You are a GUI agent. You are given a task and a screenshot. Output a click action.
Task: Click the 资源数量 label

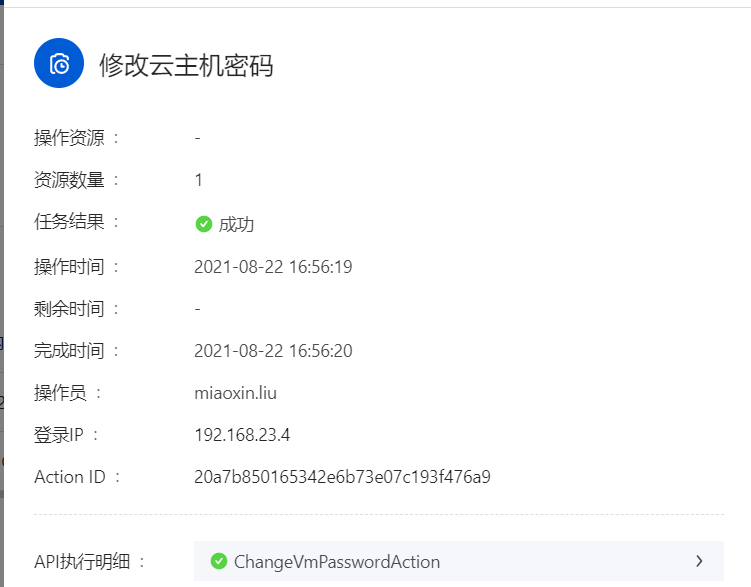click(69, 180)
